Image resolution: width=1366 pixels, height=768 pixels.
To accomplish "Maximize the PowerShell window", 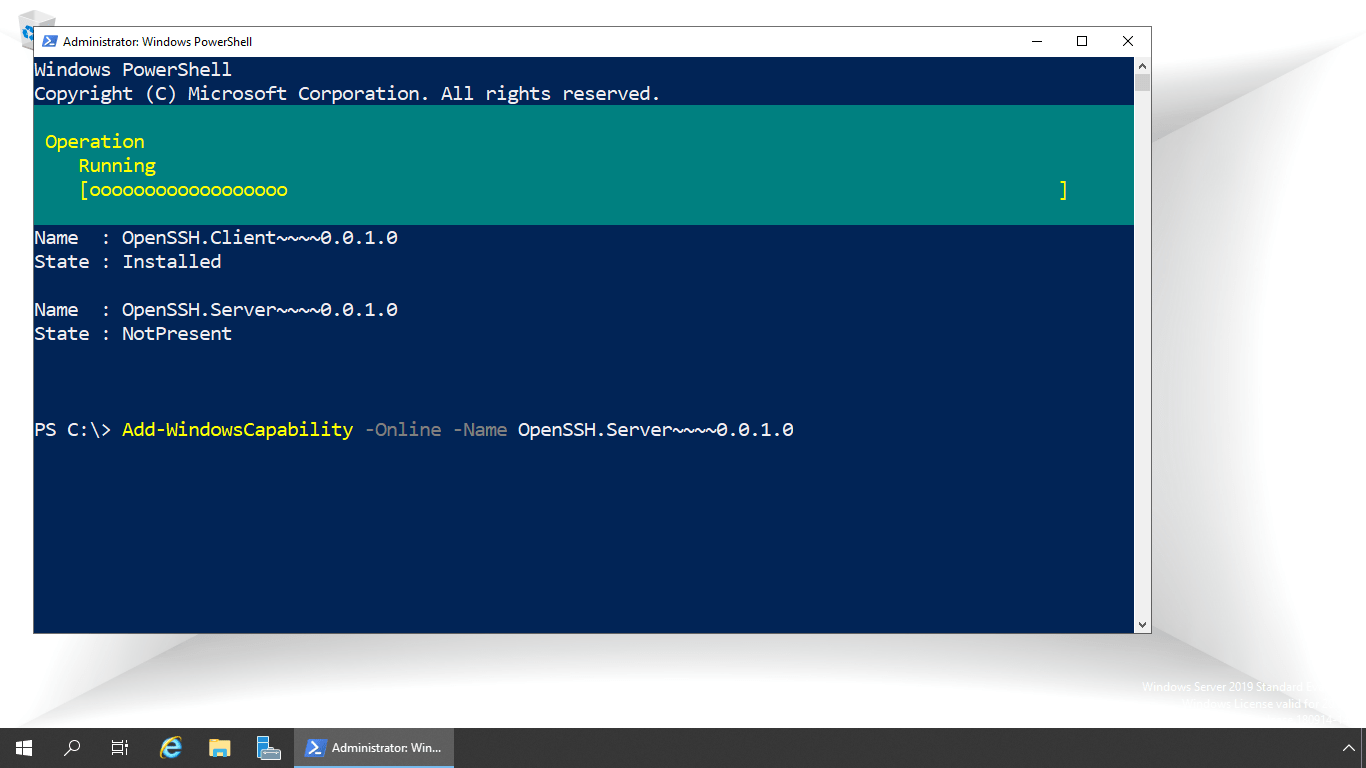I will point(1081,42).
